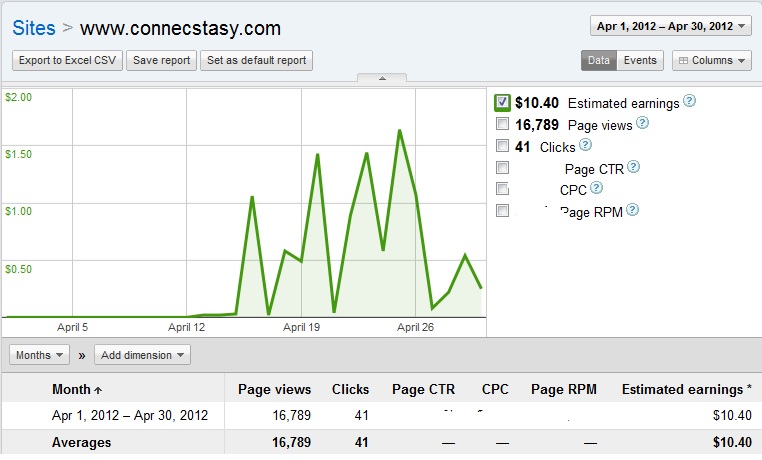762x460 pixels.
Task: Click the April 19 axis label
Action: (x=301, y=327)
